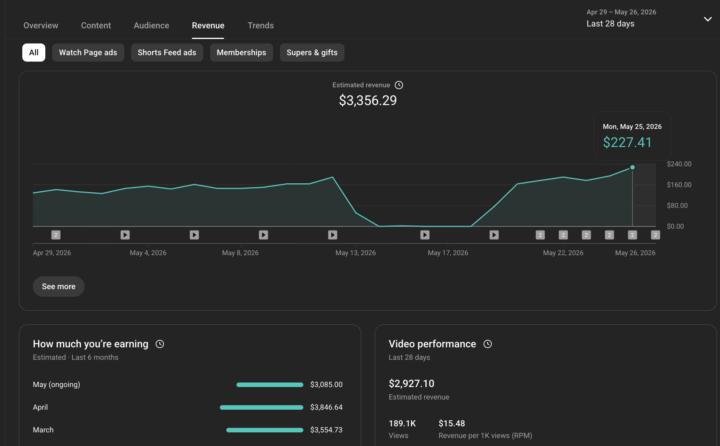Viewport: 720px width, 446px height.
Task: Click the April earnings bar
Action: click(261, 407)
